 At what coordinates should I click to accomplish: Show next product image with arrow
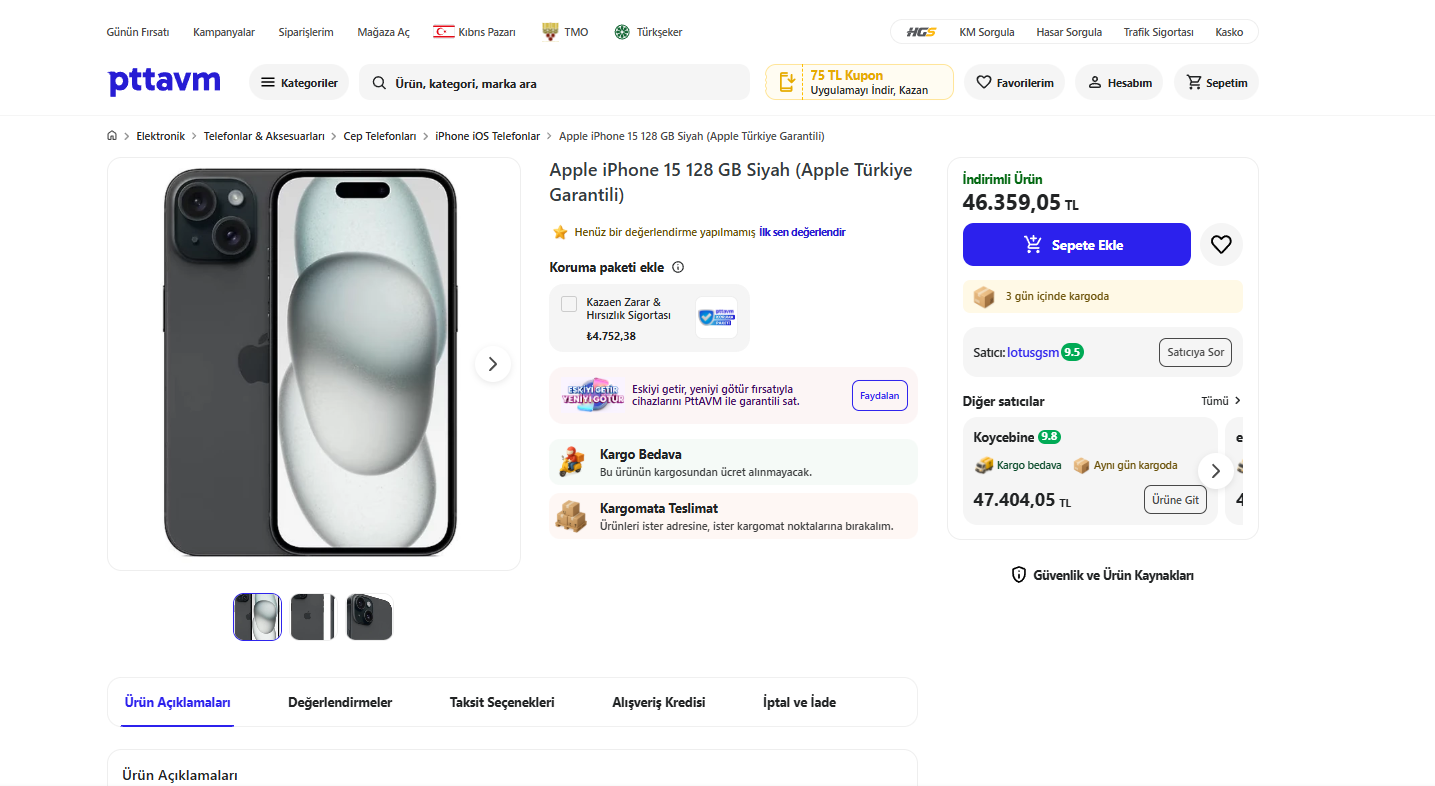(x=492, y=365)
